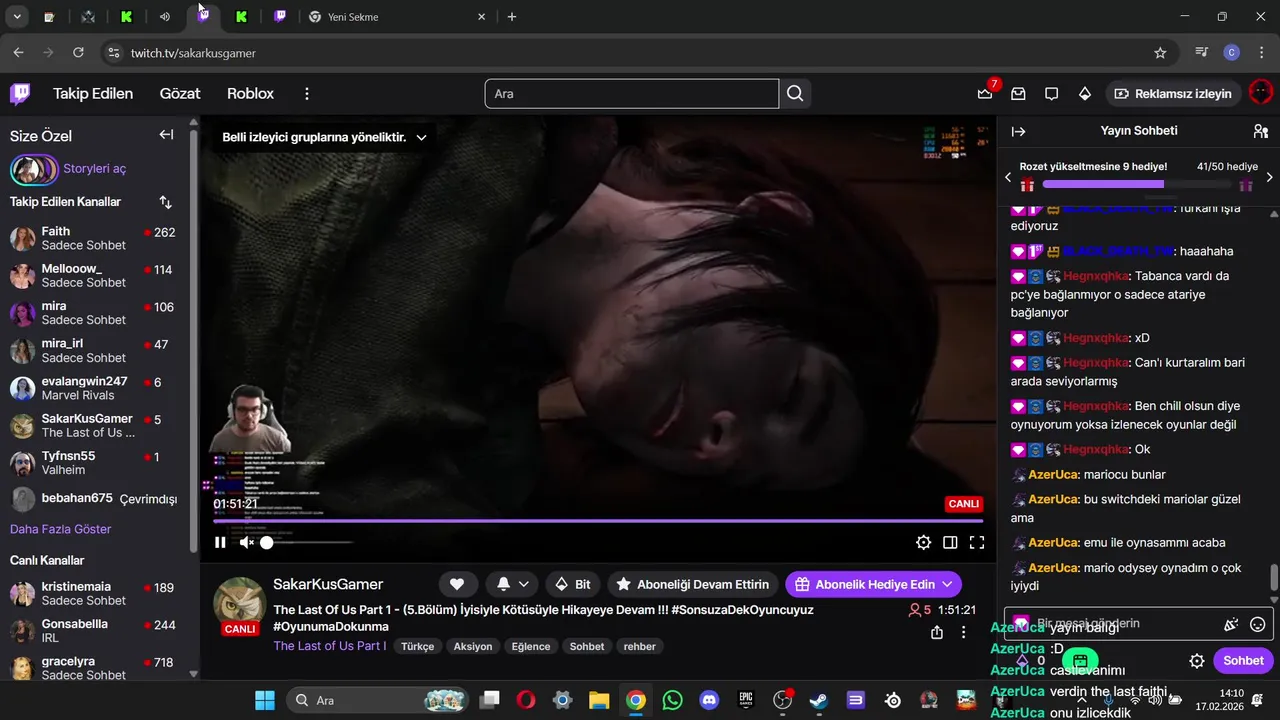Open the Windows Start menu

tap(265, 700)
